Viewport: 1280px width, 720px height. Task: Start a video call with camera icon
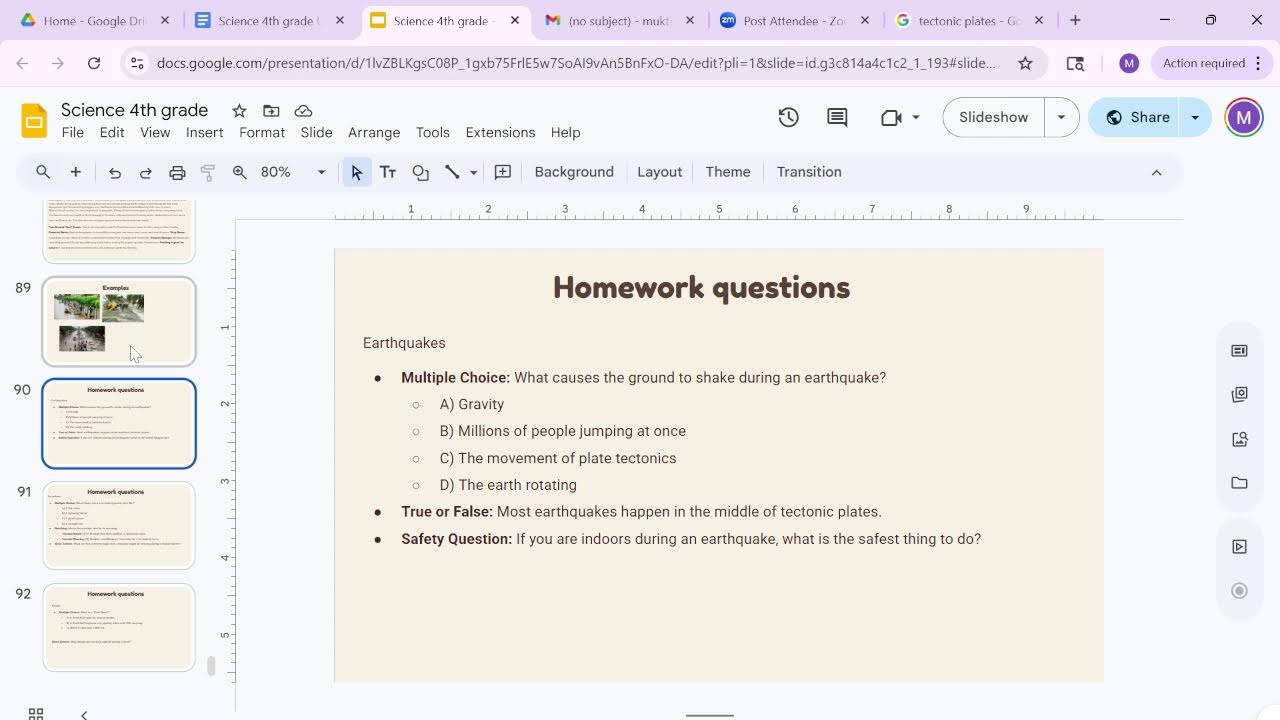coord(892,117)
